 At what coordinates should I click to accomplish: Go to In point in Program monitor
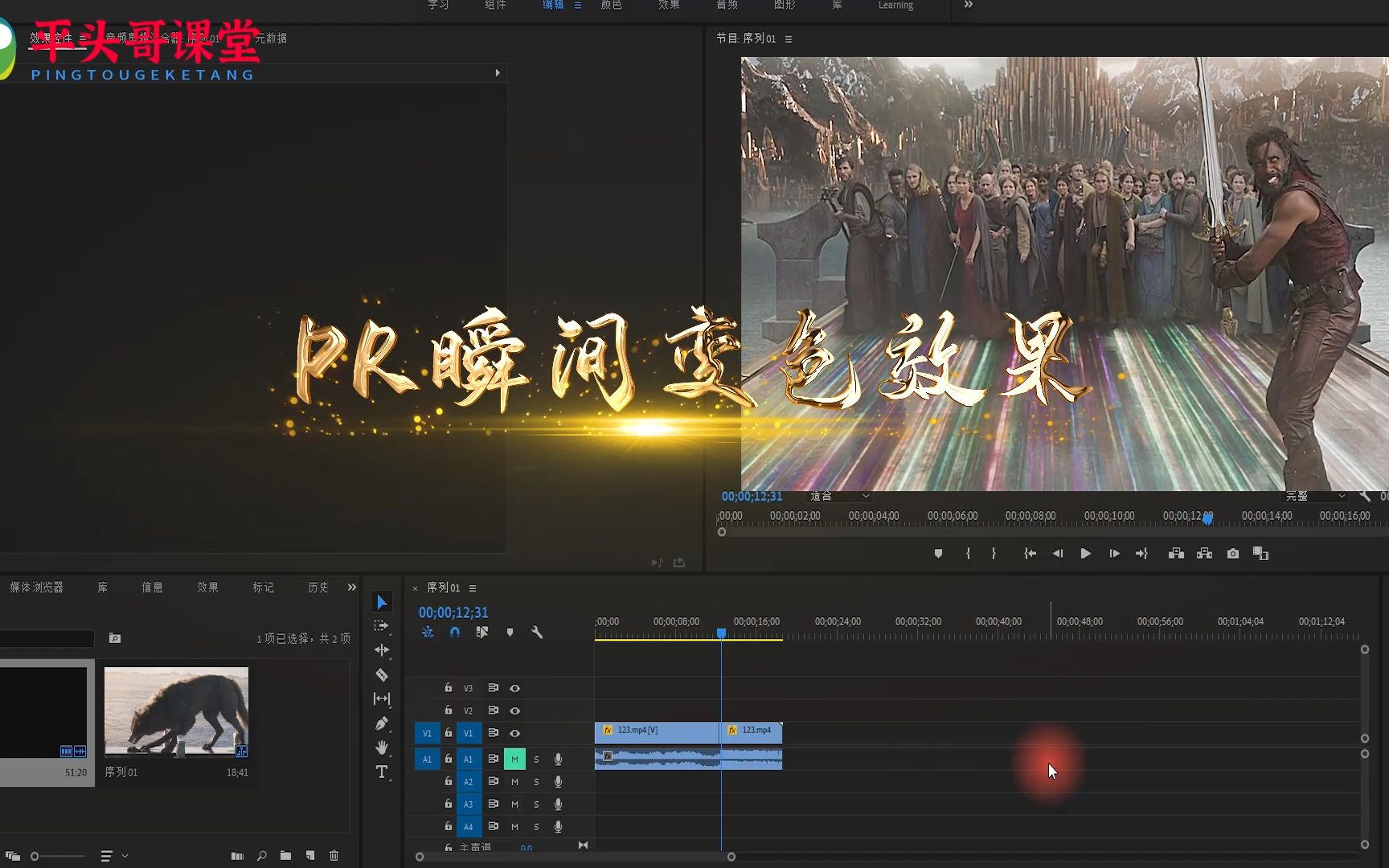[x=1030, y=554]
